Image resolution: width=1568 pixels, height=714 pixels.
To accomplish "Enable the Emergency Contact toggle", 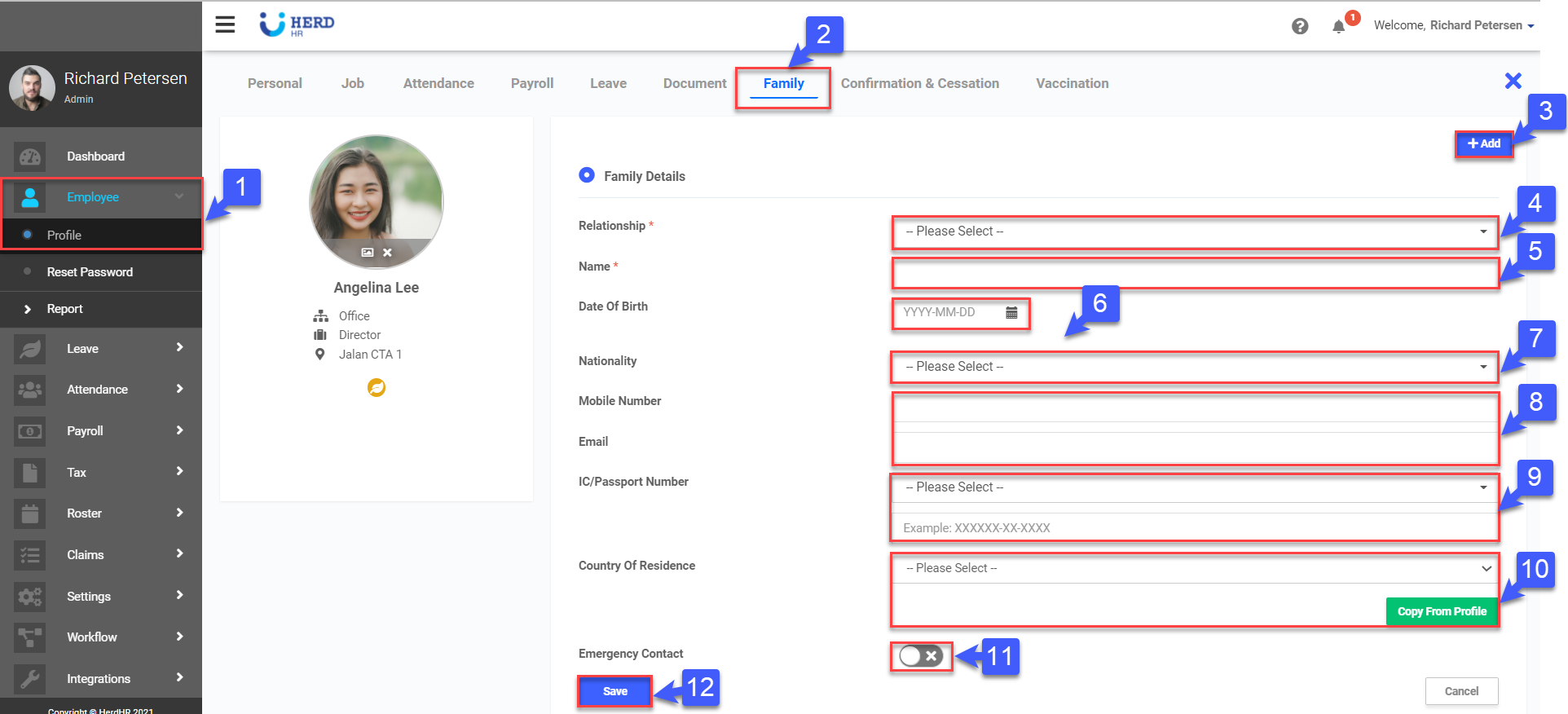I will 921,655.
